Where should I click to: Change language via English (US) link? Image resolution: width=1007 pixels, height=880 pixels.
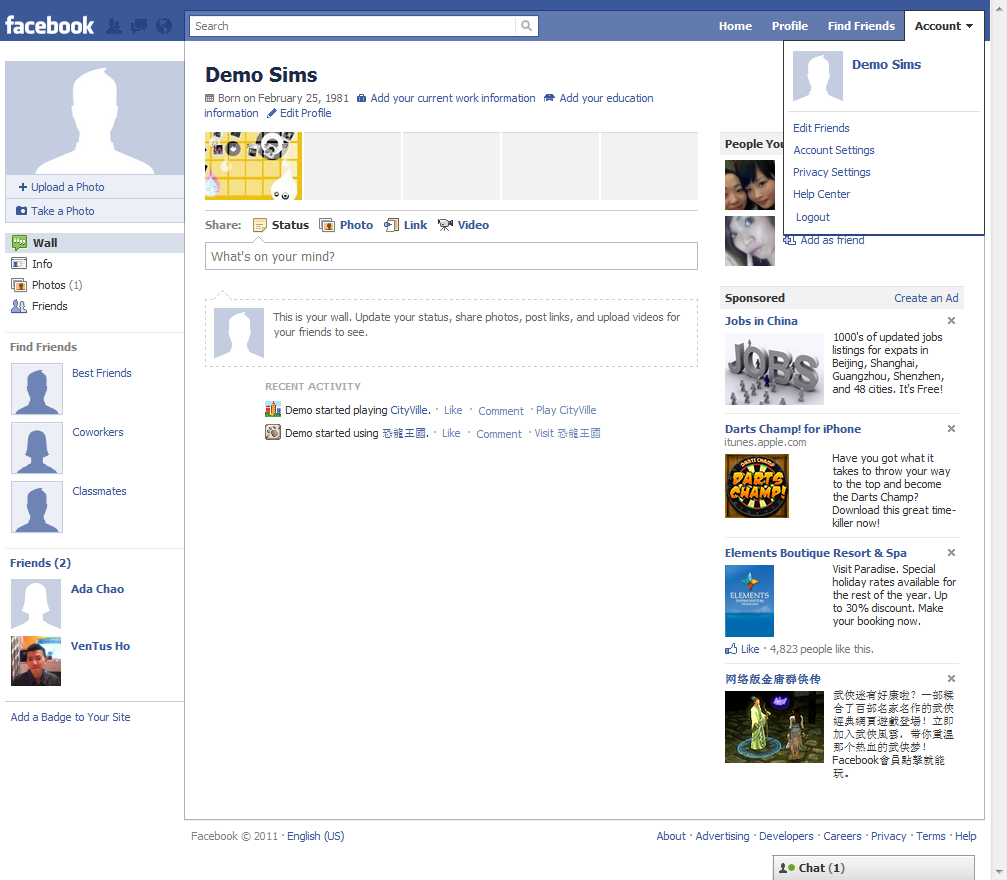coord(315,836)
